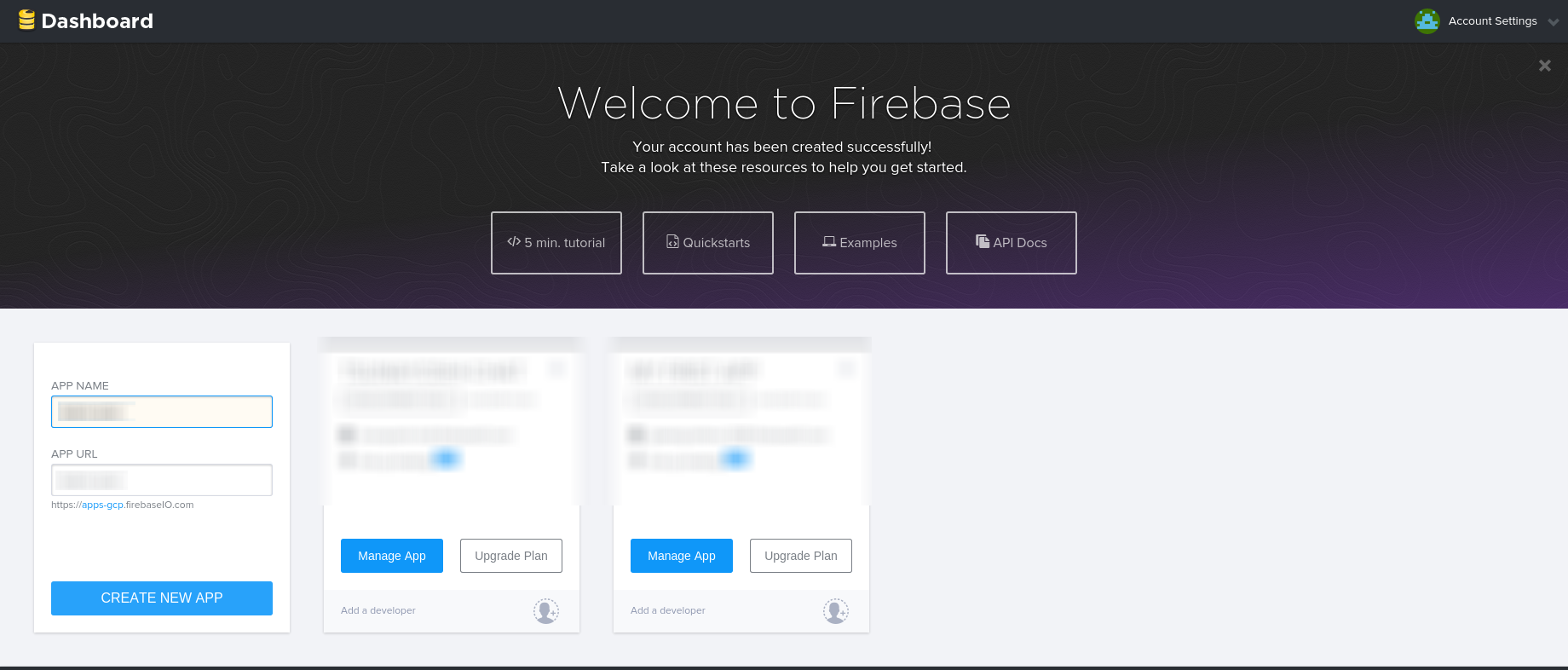Click Manage App on the second app card
This screenshot has height=670, width=1568.
(x=682, y=556)
